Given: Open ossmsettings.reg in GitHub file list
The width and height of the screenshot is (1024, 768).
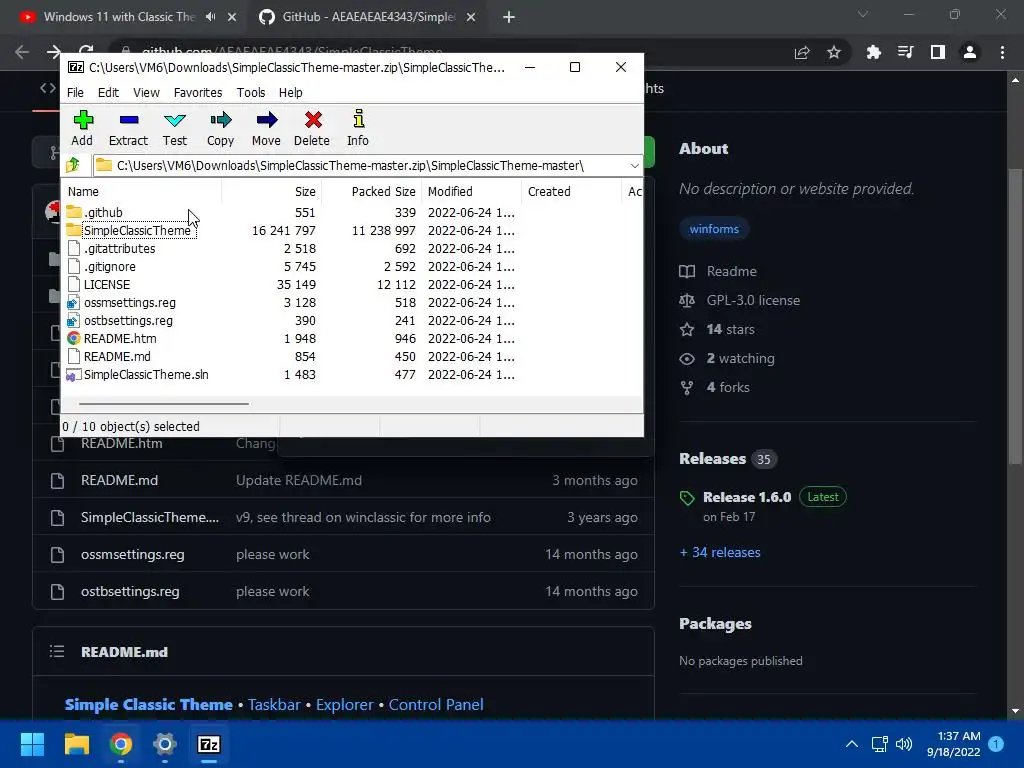Looking at the screenshot, I should click(133, 554).
